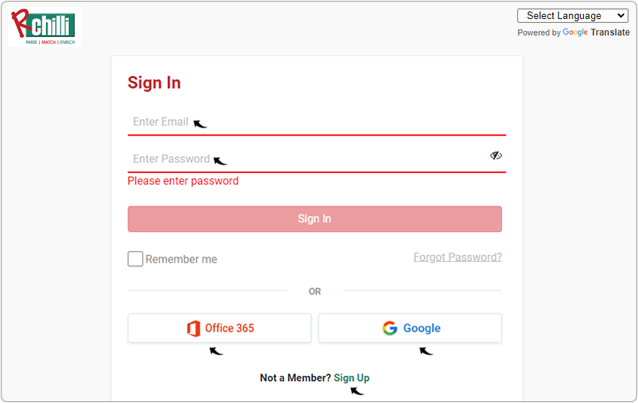This screenshot has height=403, width=638.
Task: Continue with the Google sign-in button
Action: tap(410, 328)
